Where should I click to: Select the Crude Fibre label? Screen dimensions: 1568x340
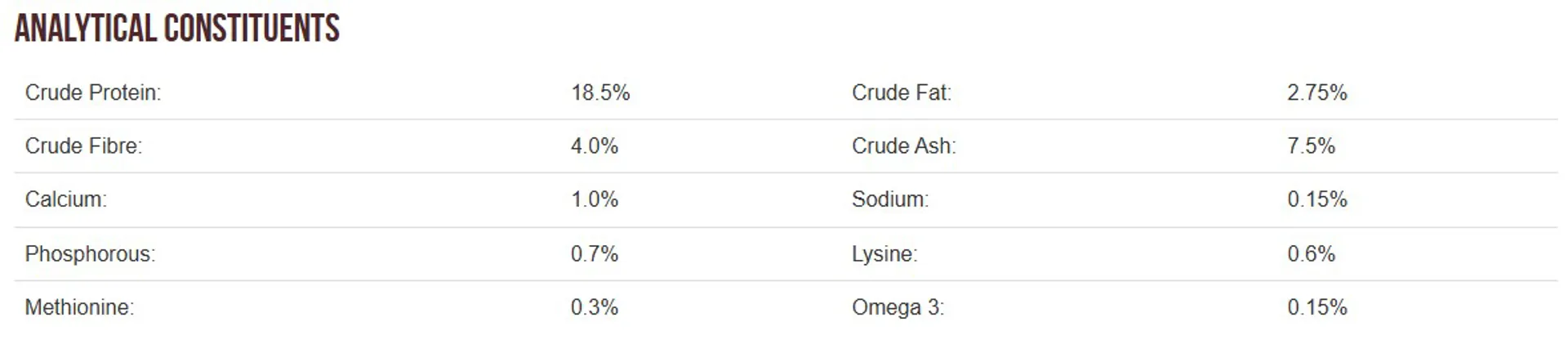(x=83, y=145)
